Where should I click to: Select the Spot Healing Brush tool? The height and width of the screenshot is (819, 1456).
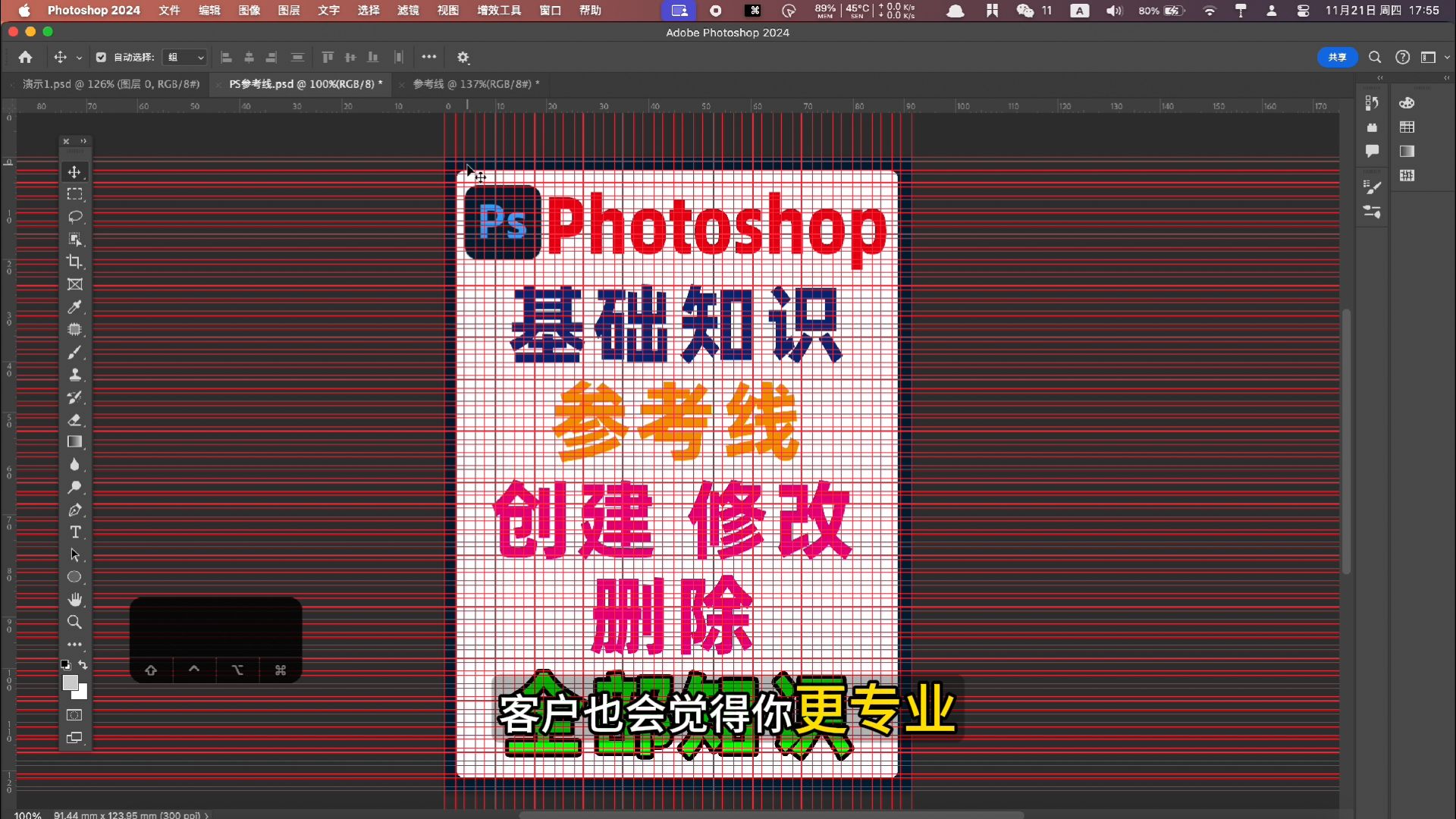(74, 330)
